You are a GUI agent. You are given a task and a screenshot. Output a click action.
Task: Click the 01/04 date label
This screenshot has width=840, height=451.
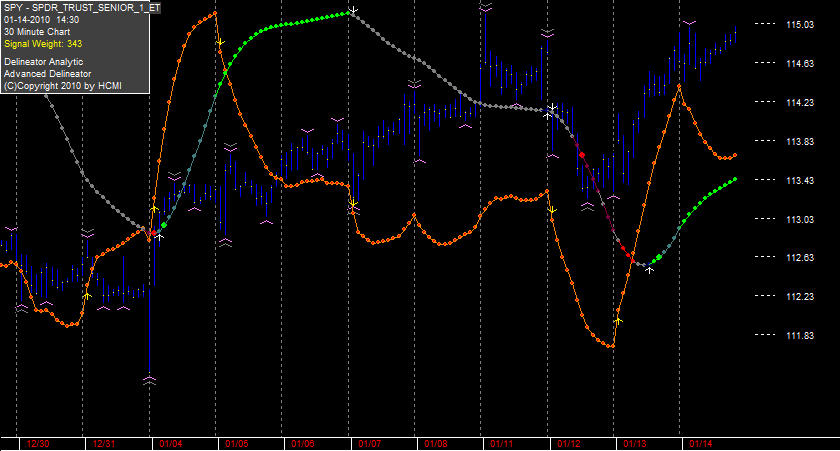pos(170,444)
